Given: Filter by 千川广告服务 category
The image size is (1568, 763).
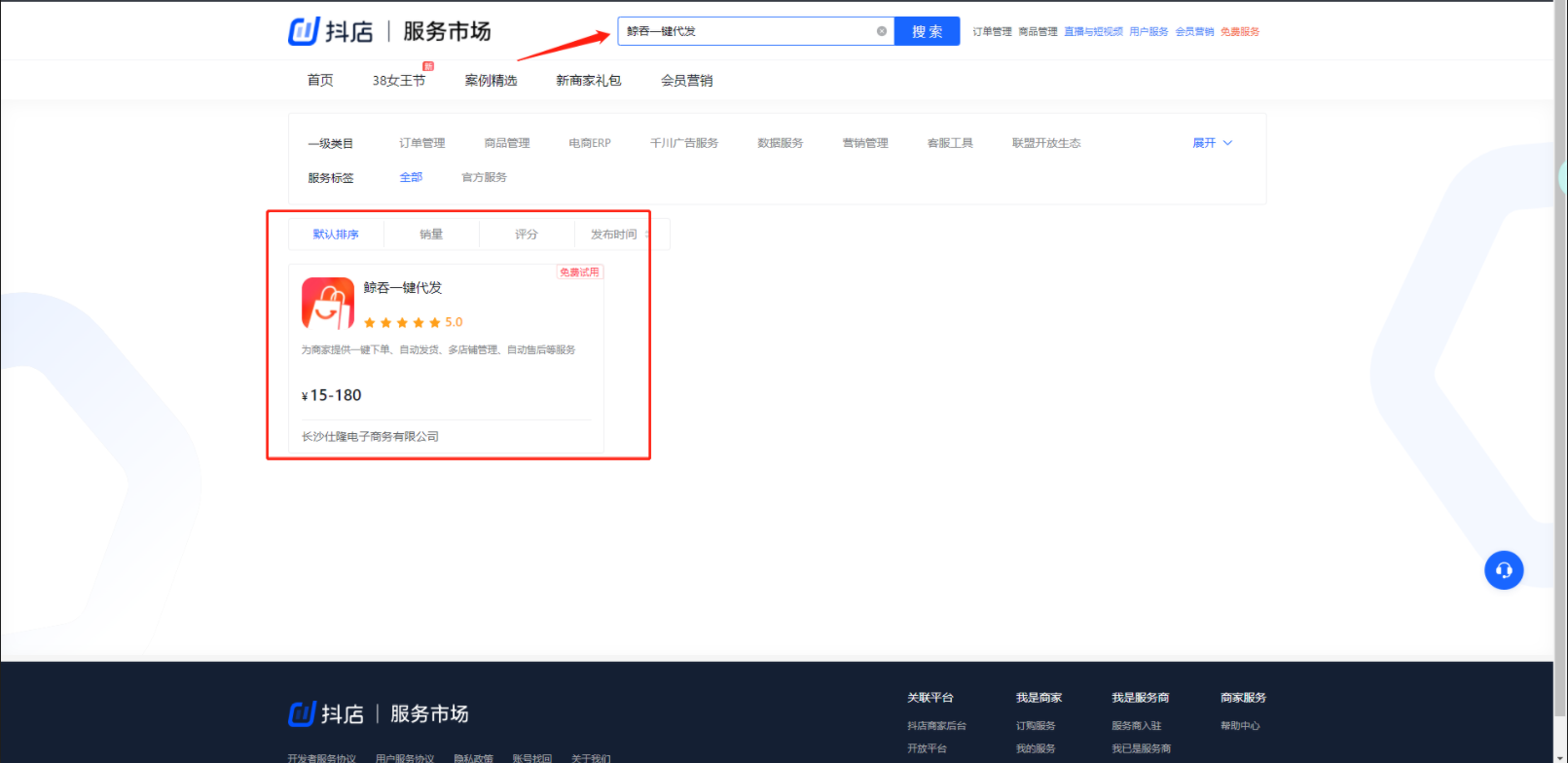Looking at the screenshot, I should (x=684, y=143).
